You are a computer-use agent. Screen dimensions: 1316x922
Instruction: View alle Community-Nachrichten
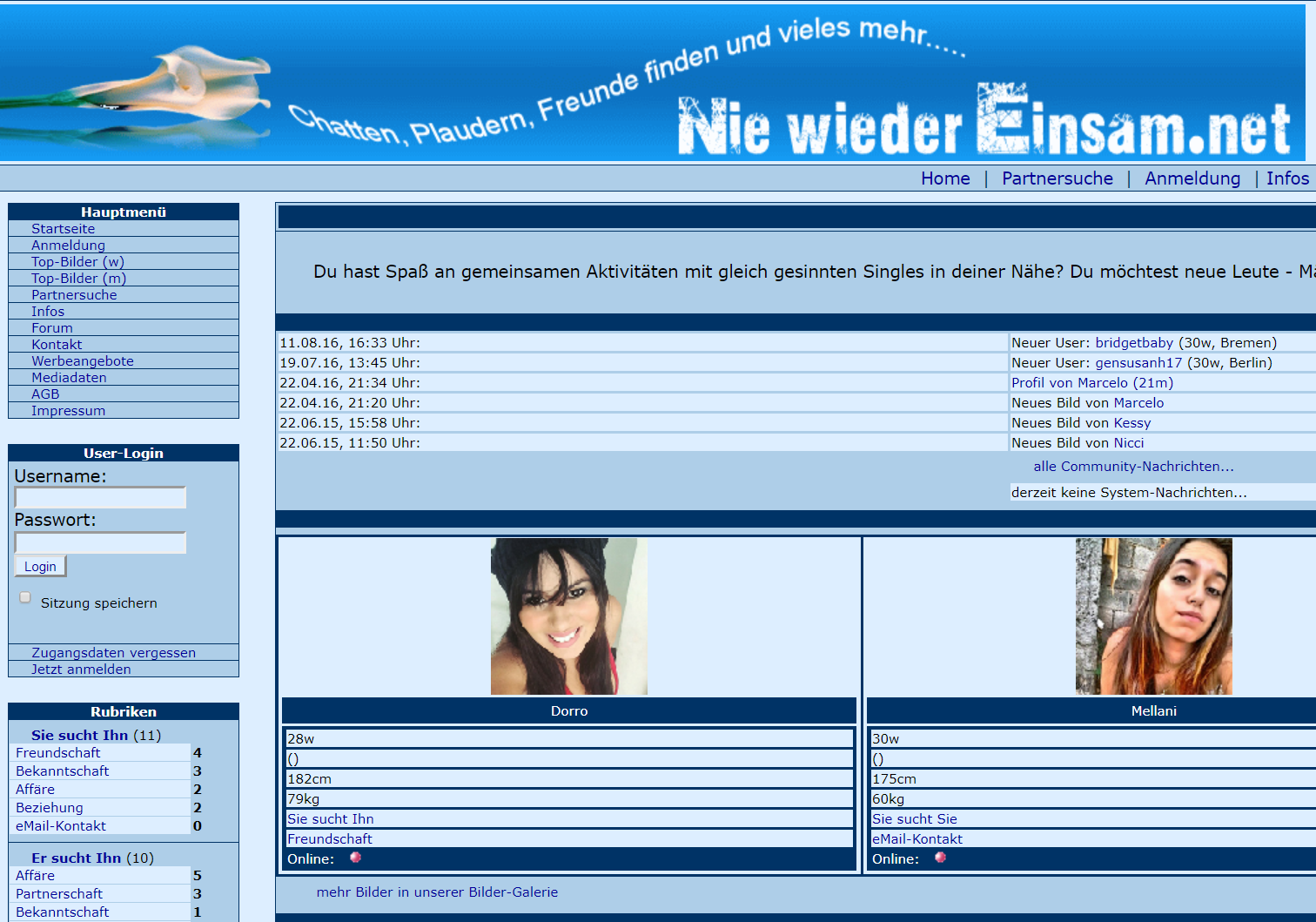click(x=1133, y=467)
